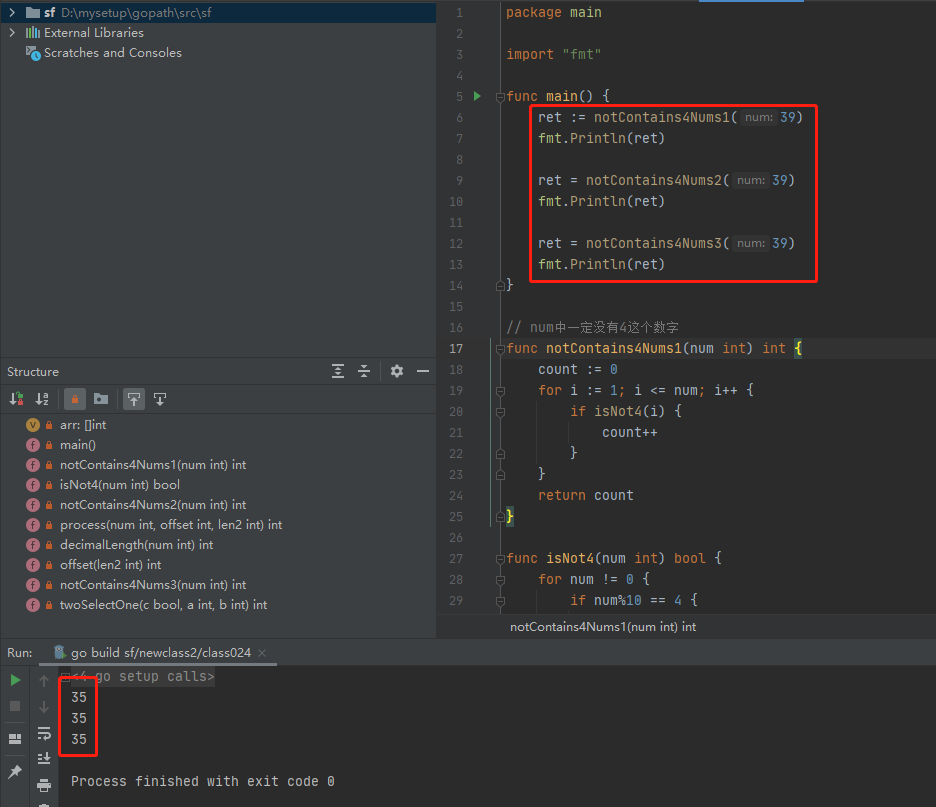Open Structure panel settings gear
This screenshot has height=807, width=936.
(396, 371)
